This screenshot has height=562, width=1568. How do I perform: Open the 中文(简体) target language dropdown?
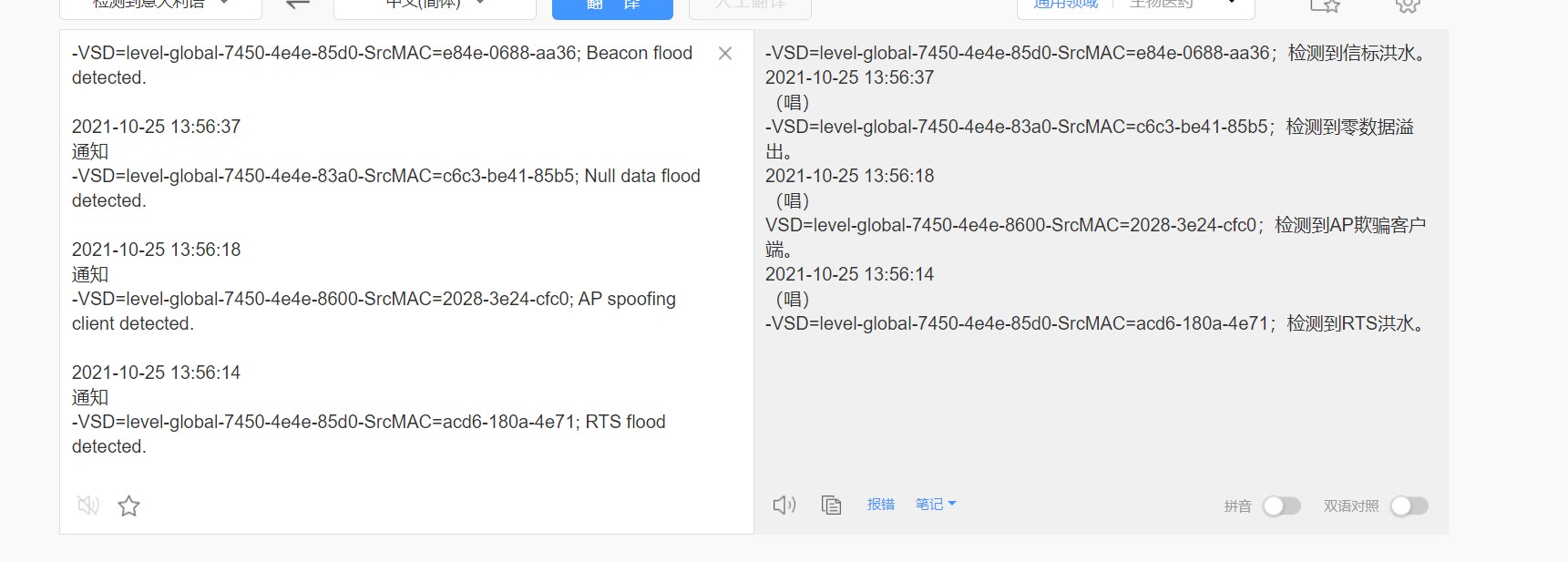point(435,5)
